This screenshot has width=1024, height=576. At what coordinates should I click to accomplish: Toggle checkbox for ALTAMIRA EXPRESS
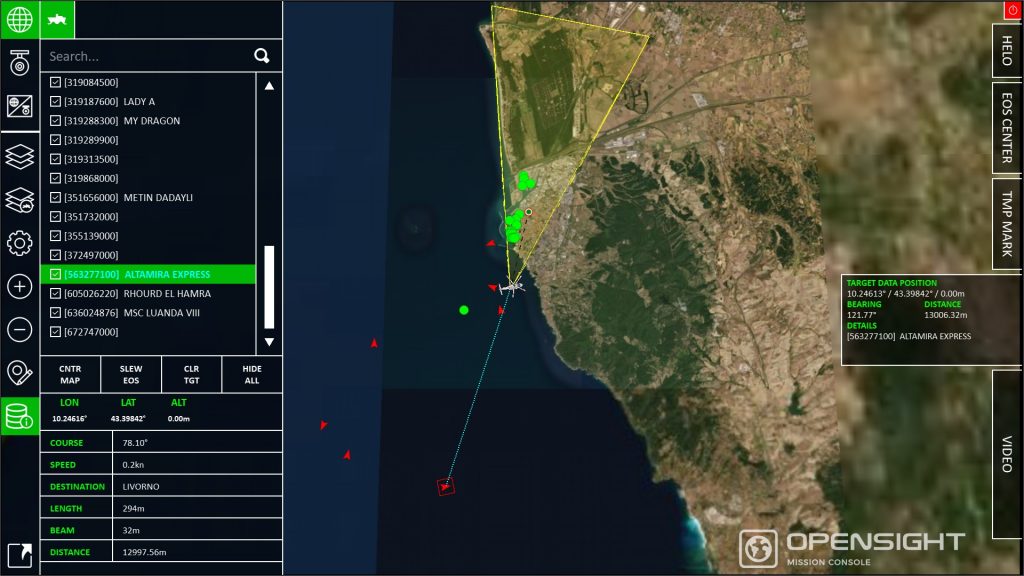56,274
